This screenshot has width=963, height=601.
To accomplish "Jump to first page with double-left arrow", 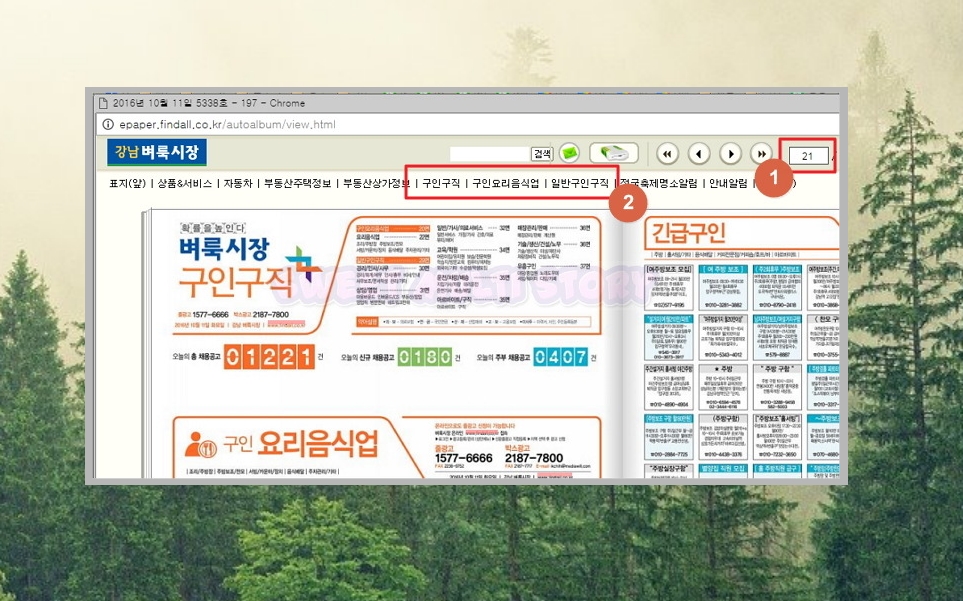I will coord(668,153).
